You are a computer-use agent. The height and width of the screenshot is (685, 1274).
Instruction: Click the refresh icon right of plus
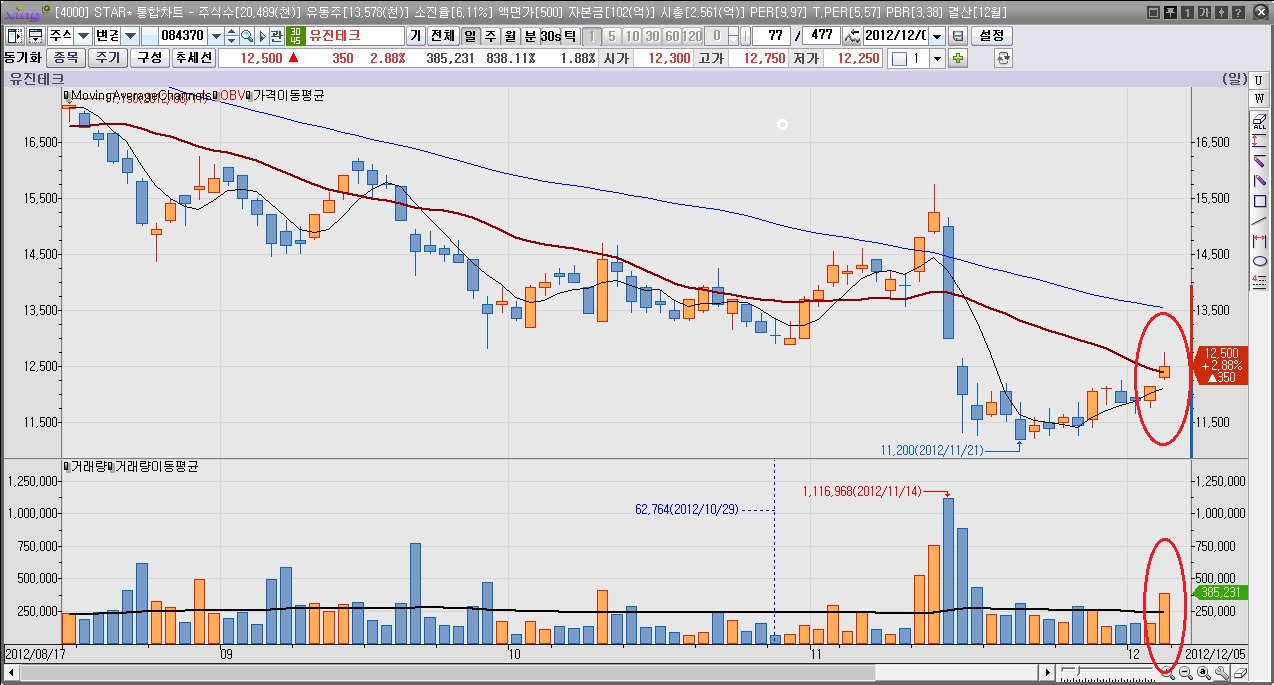[1004, 58]
